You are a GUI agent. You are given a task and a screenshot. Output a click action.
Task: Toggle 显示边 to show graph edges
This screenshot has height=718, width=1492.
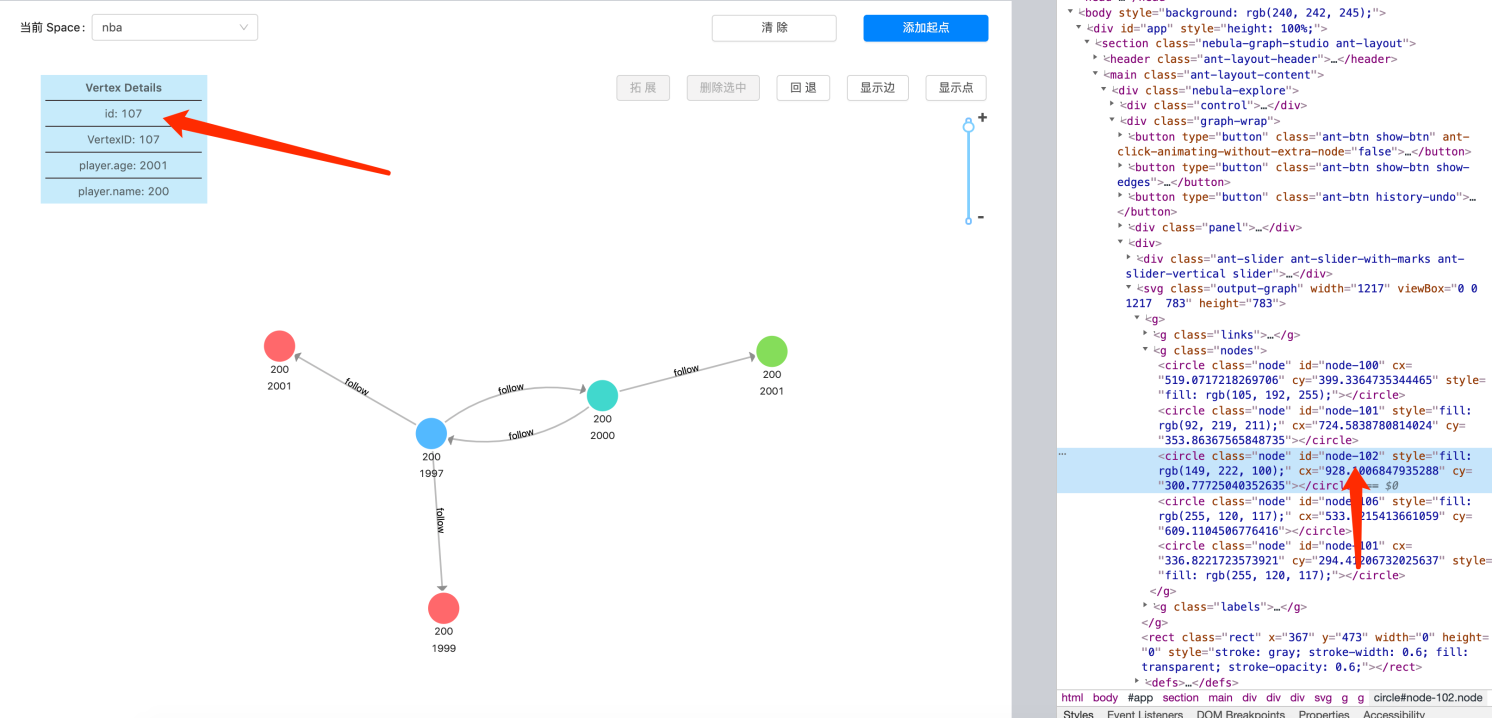click(877, 87)
